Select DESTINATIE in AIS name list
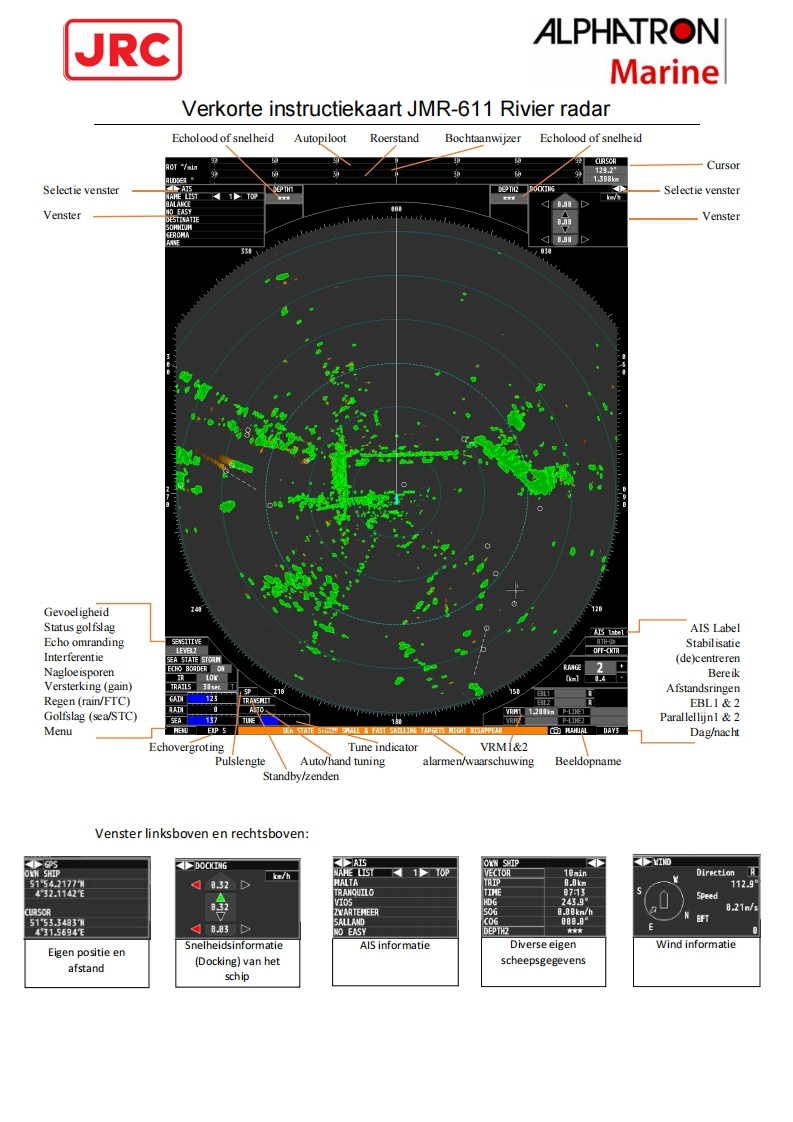793x1122 pixels. tap(215, 220)
